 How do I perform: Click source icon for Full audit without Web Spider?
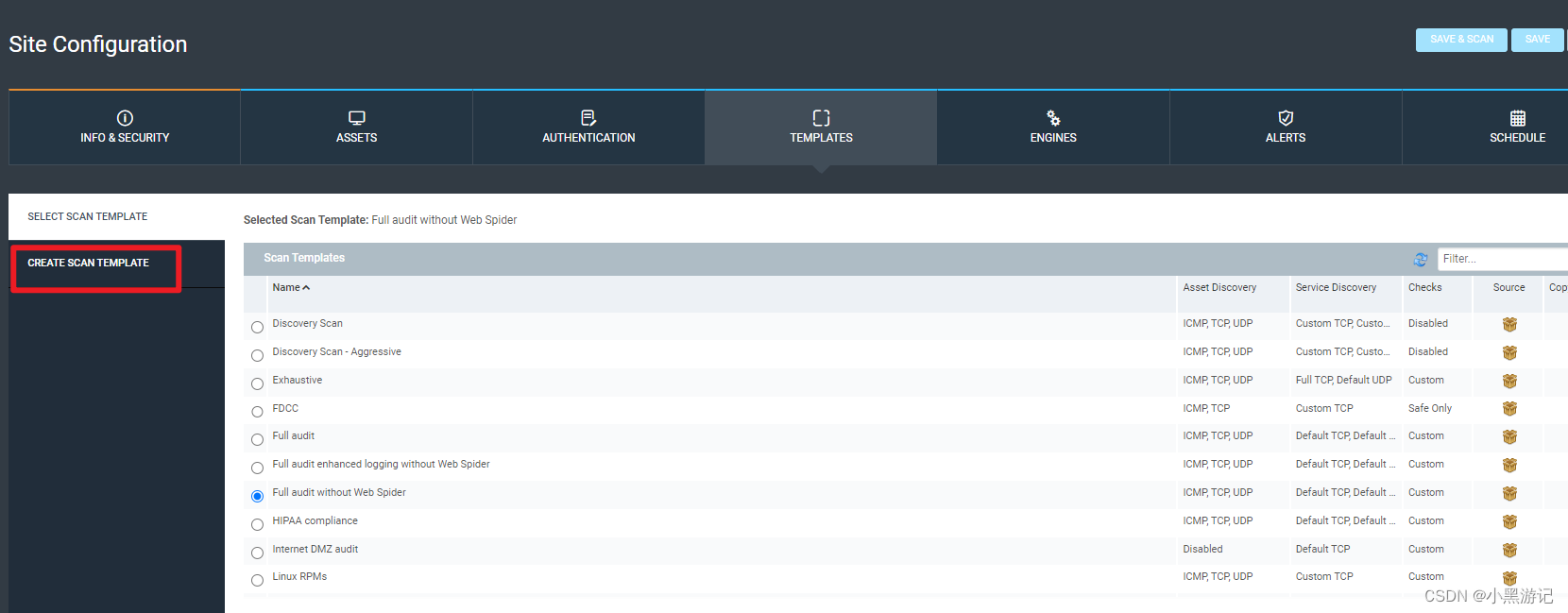1509,494
